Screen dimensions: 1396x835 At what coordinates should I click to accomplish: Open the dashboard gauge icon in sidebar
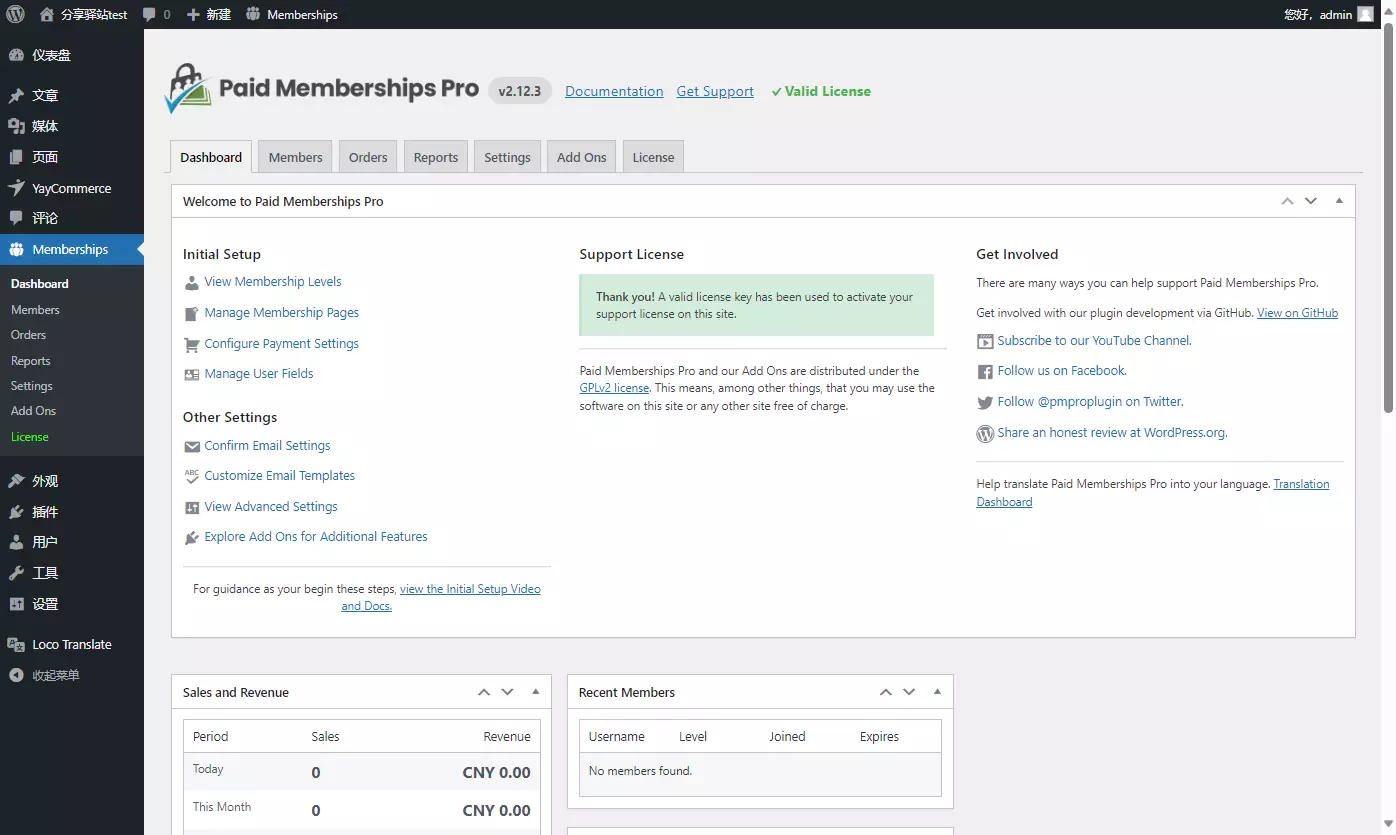tap(16, 55)
